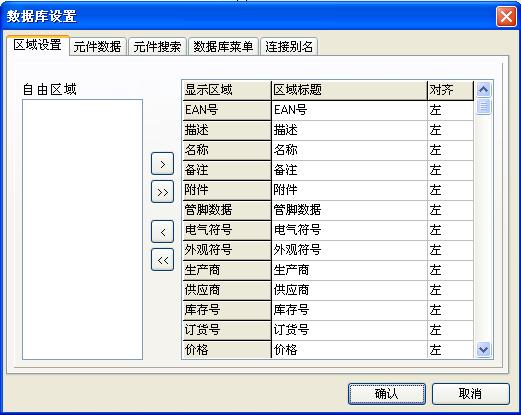The width and height of the screenshot is (521, 415).
Task: Click the single left arrow move button
Action: point(162,232)
